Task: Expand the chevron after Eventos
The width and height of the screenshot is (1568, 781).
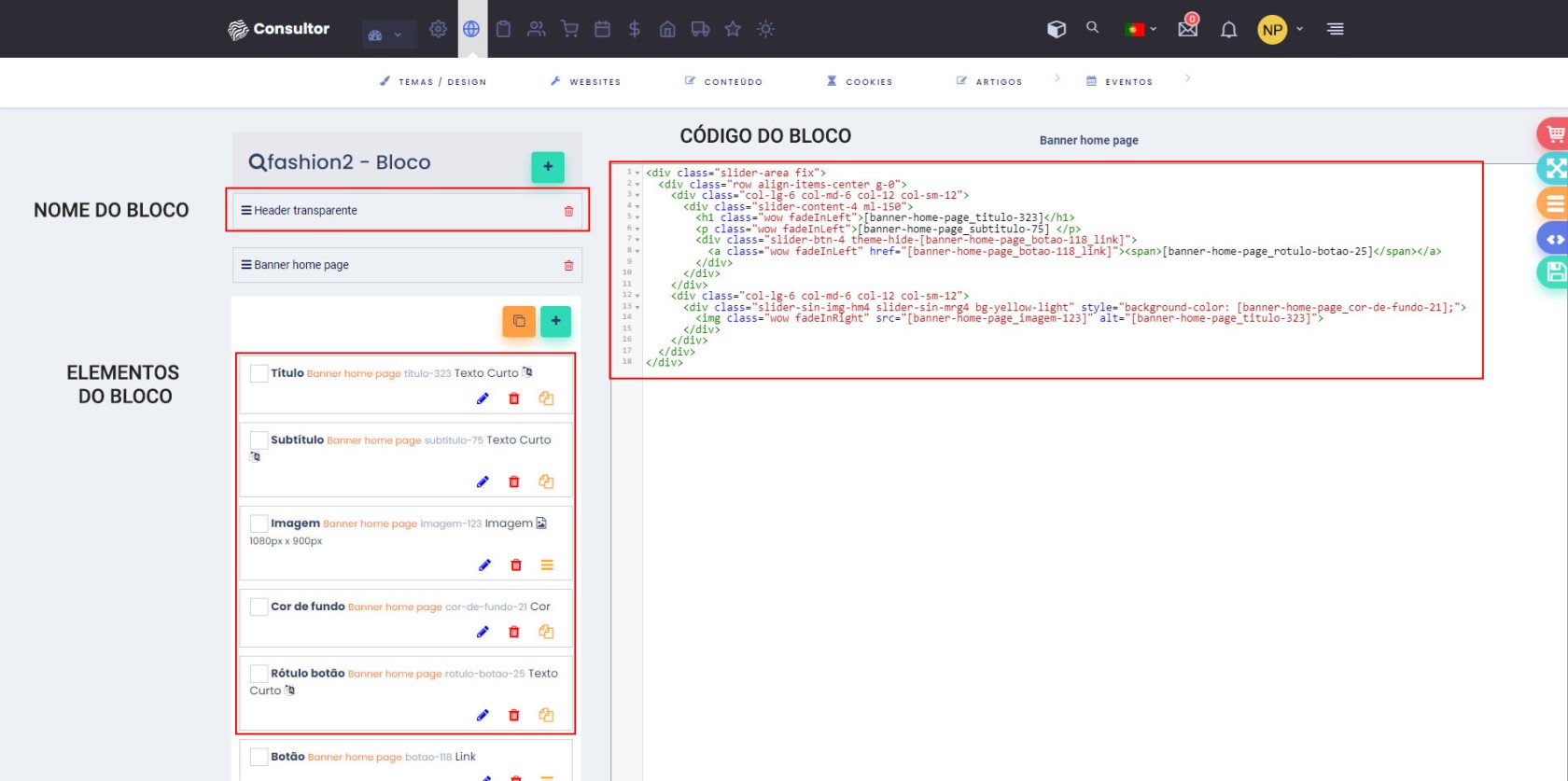Action: pos(1187,78)
